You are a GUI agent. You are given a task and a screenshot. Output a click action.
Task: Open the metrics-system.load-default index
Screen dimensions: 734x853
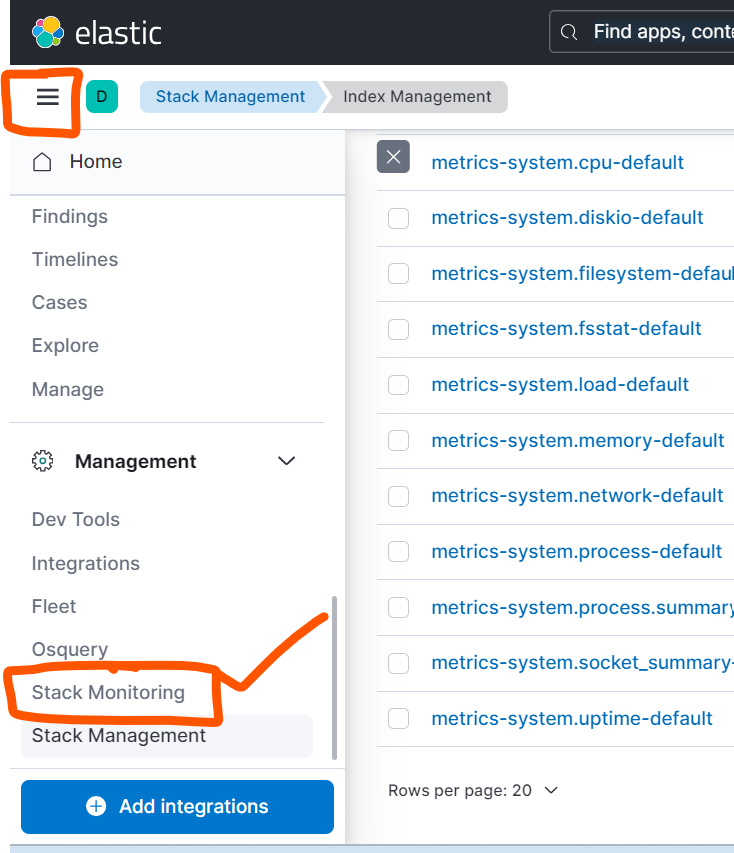point(560,385)
